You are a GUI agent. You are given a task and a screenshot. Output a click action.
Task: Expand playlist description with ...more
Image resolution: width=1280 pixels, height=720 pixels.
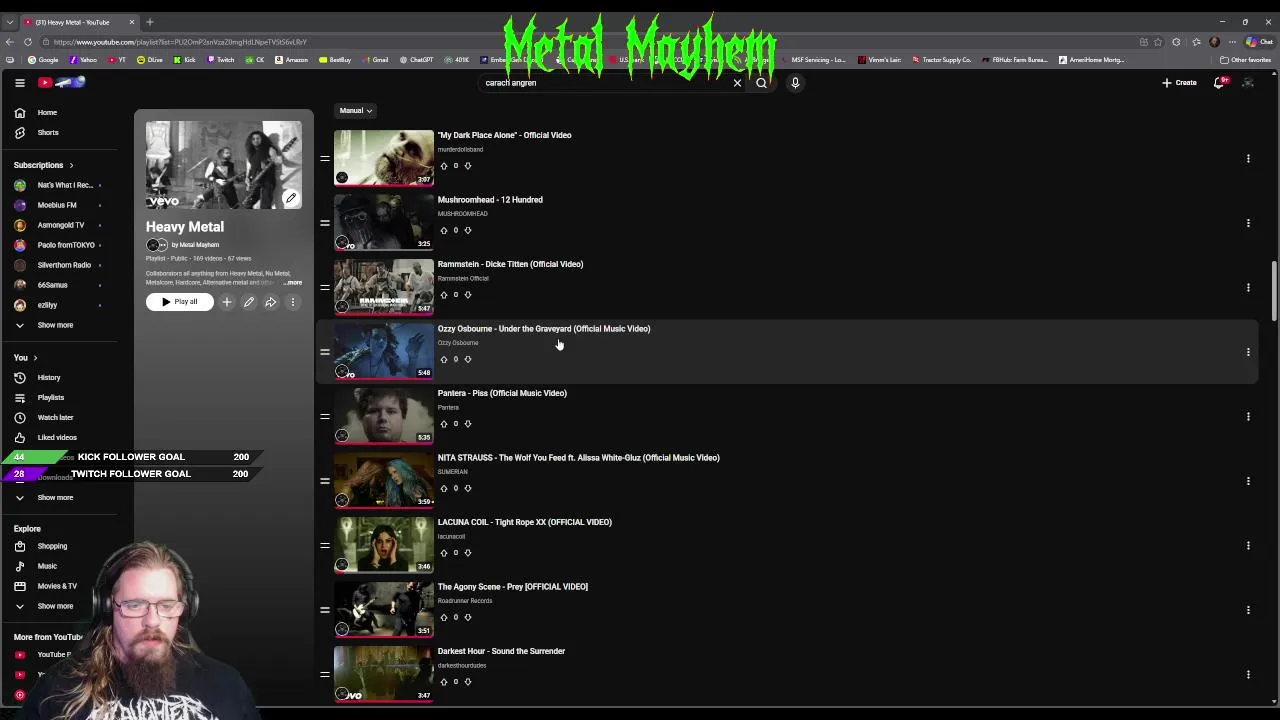pos(292,283)
